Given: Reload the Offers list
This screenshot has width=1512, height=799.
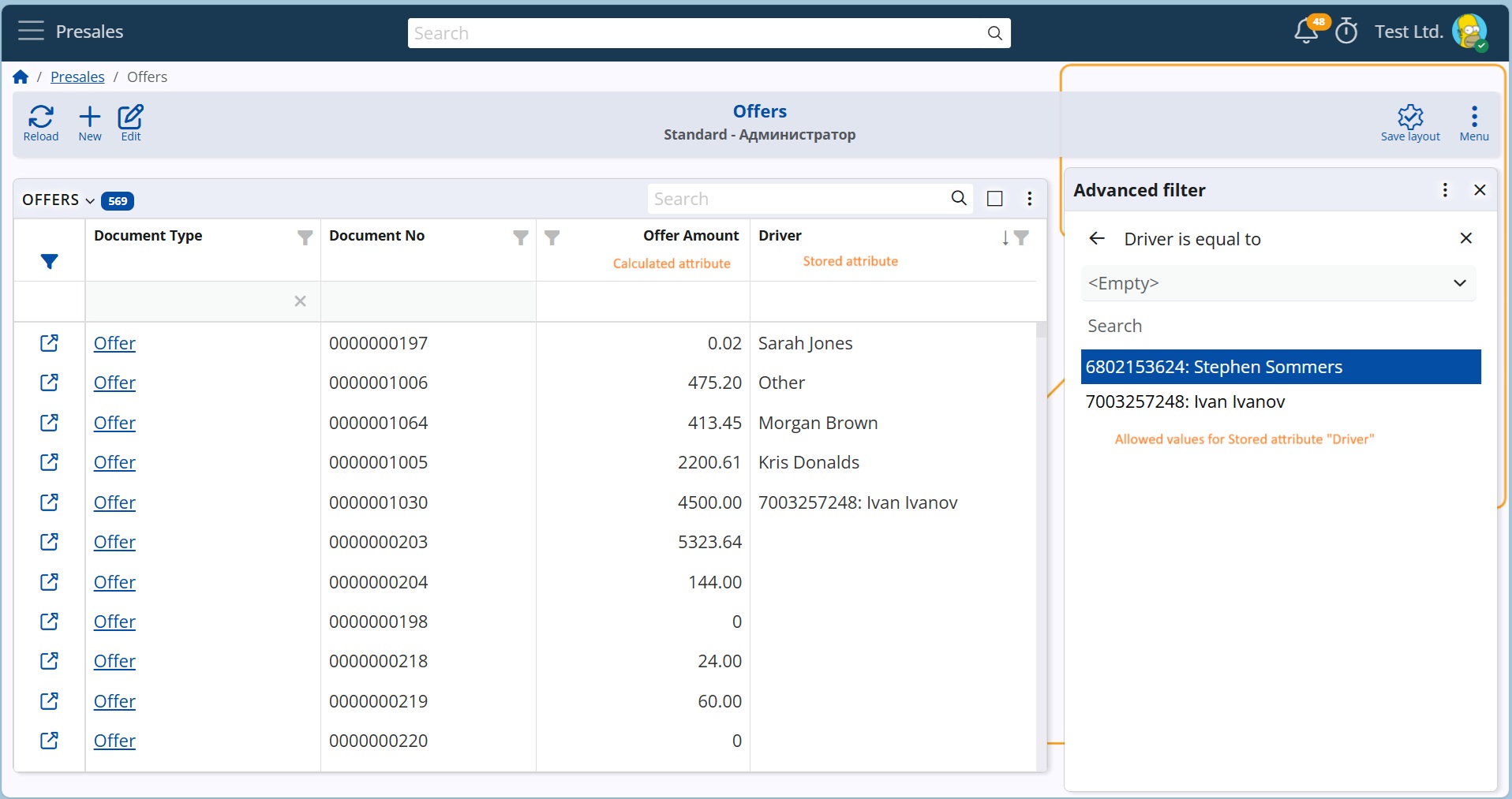Looking at the screenshot, I should (x=41, y=123).
